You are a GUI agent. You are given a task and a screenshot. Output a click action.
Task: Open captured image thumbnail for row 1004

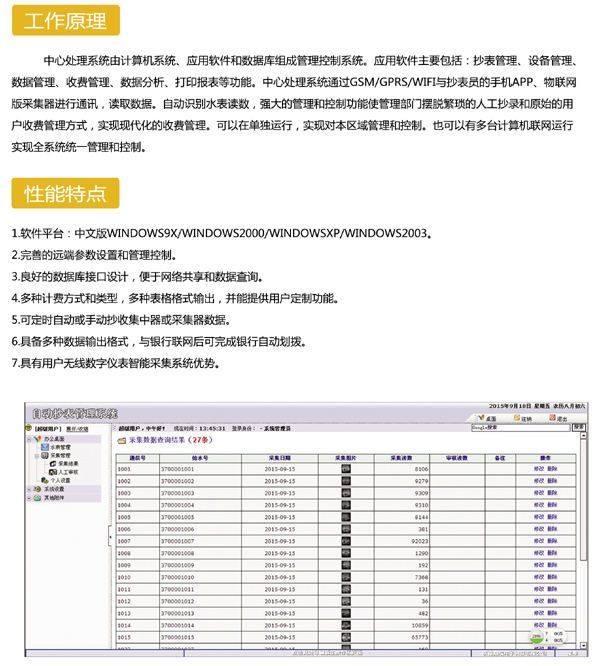346,505
